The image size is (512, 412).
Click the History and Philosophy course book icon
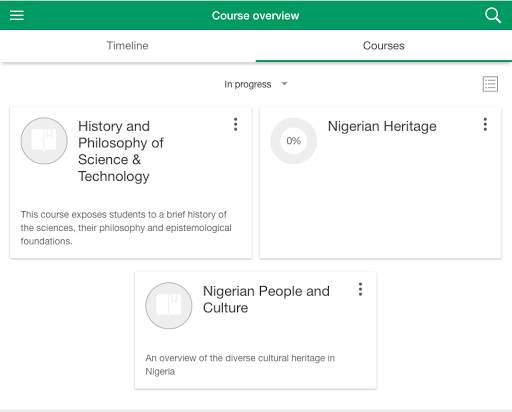[x=44, y=141]
